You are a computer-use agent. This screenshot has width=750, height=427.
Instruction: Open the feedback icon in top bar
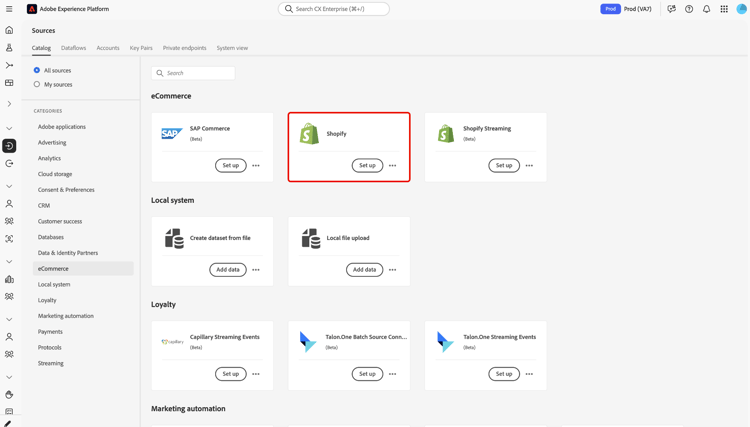(x=672, y=9)
